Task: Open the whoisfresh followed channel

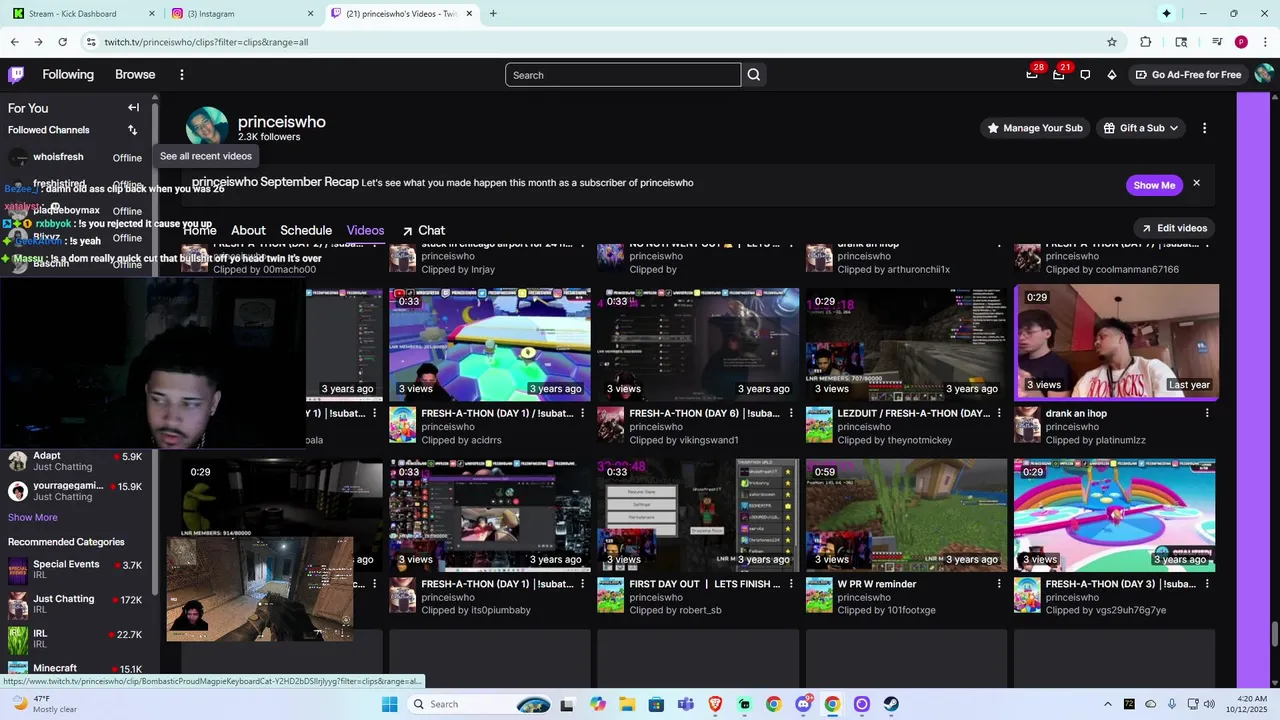Action: 76,157
